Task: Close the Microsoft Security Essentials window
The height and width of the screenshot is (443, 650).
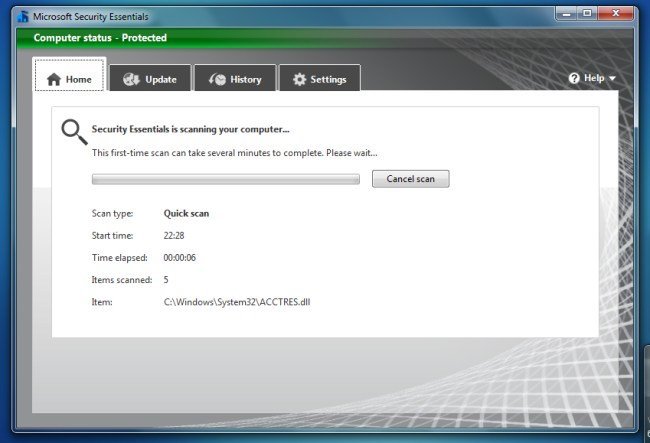Action: (x=615, y=14)
